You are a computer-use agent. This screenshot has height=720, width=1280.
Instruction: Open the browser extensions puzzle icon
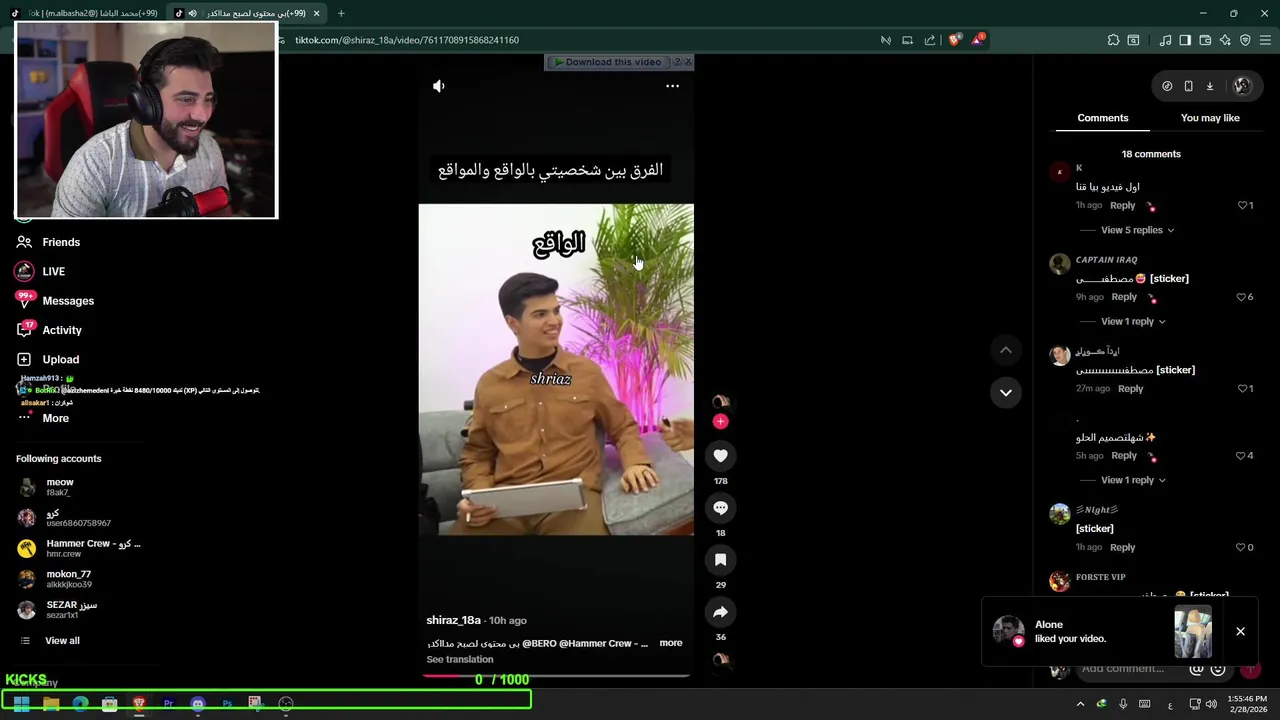1113,40
